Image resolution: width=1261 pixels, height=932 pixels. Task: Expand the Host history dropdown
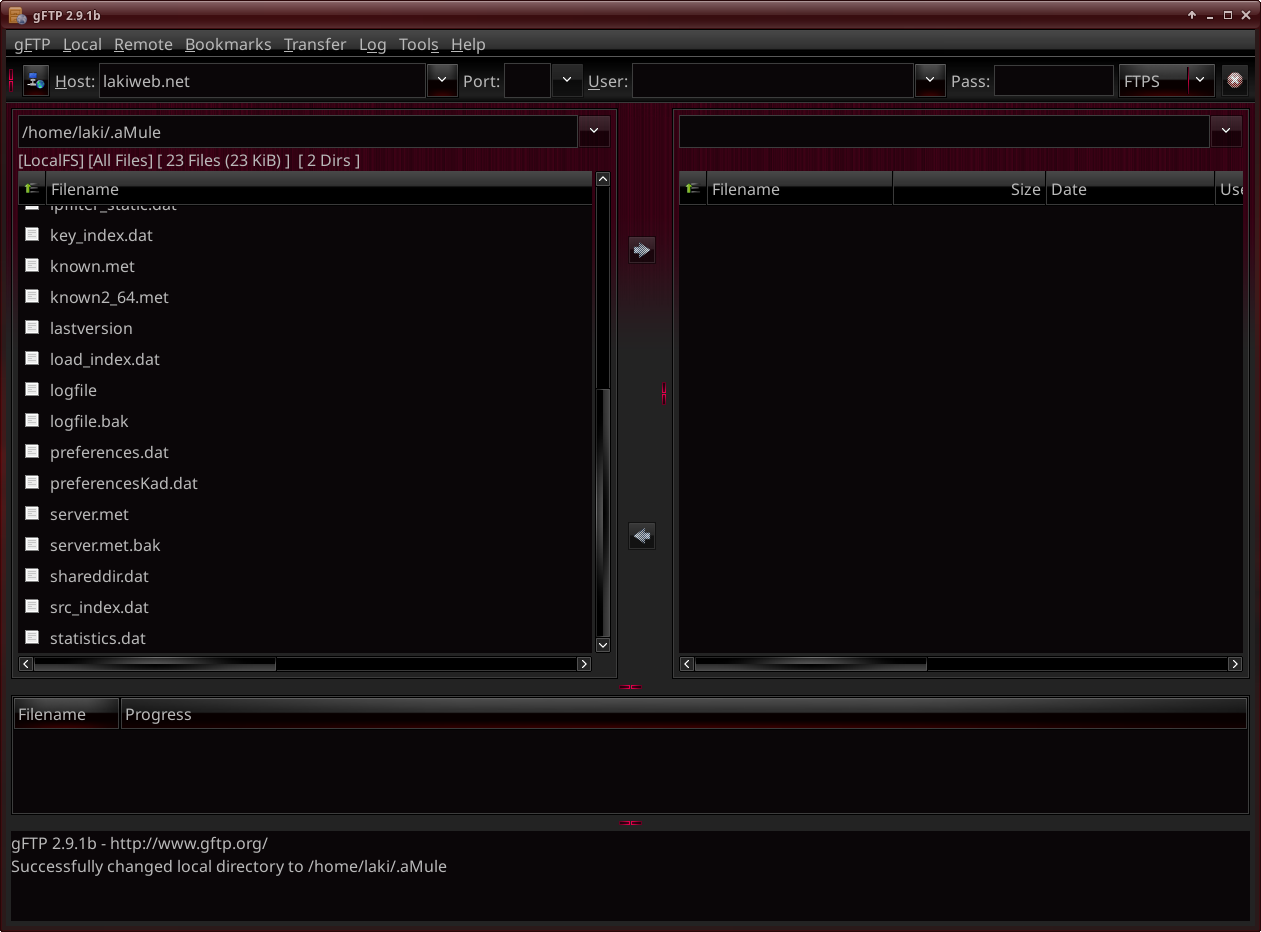pyautogui.click(x=442, y=81)
